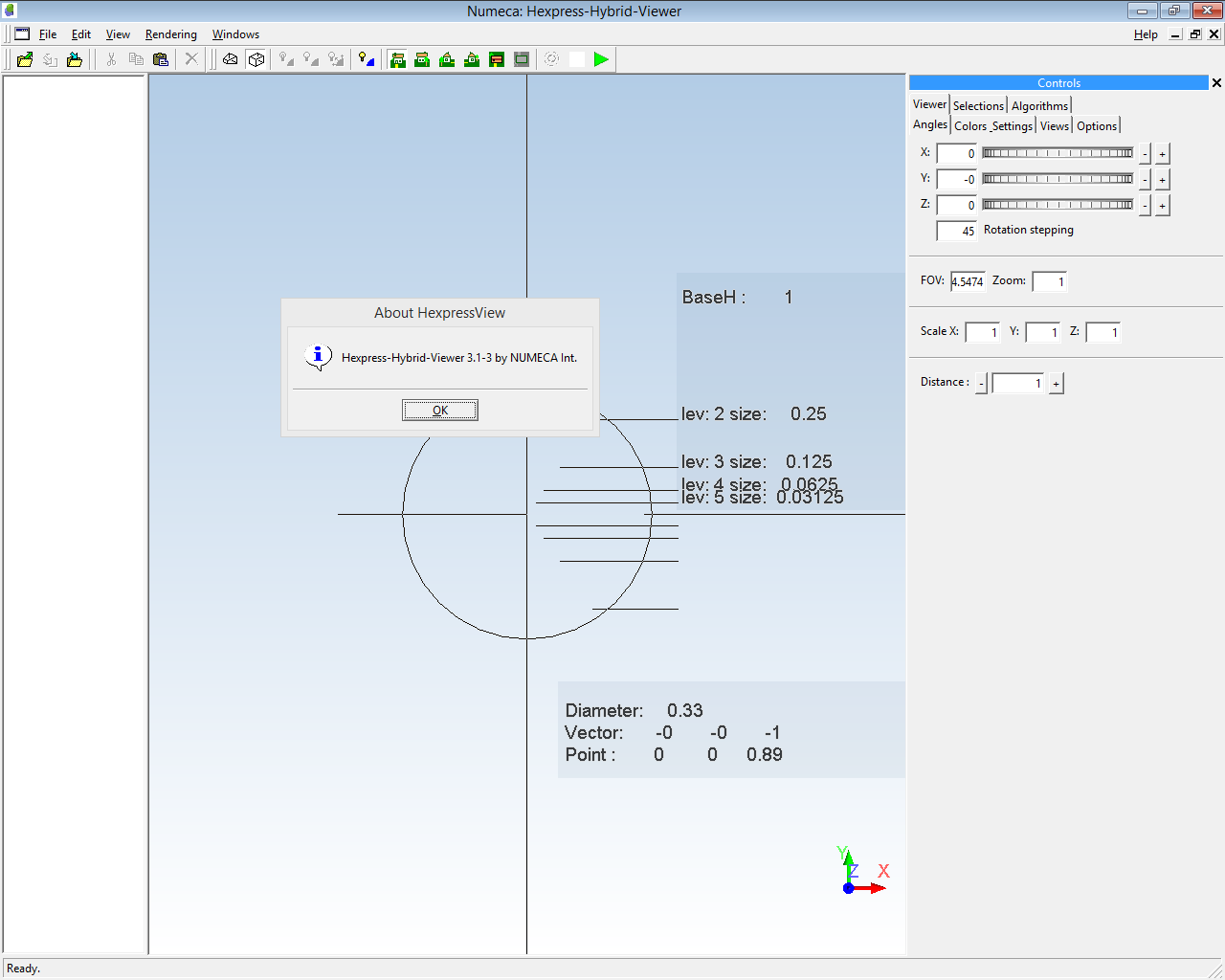
Task: Open the Windows menu
Action: point(235,34)
